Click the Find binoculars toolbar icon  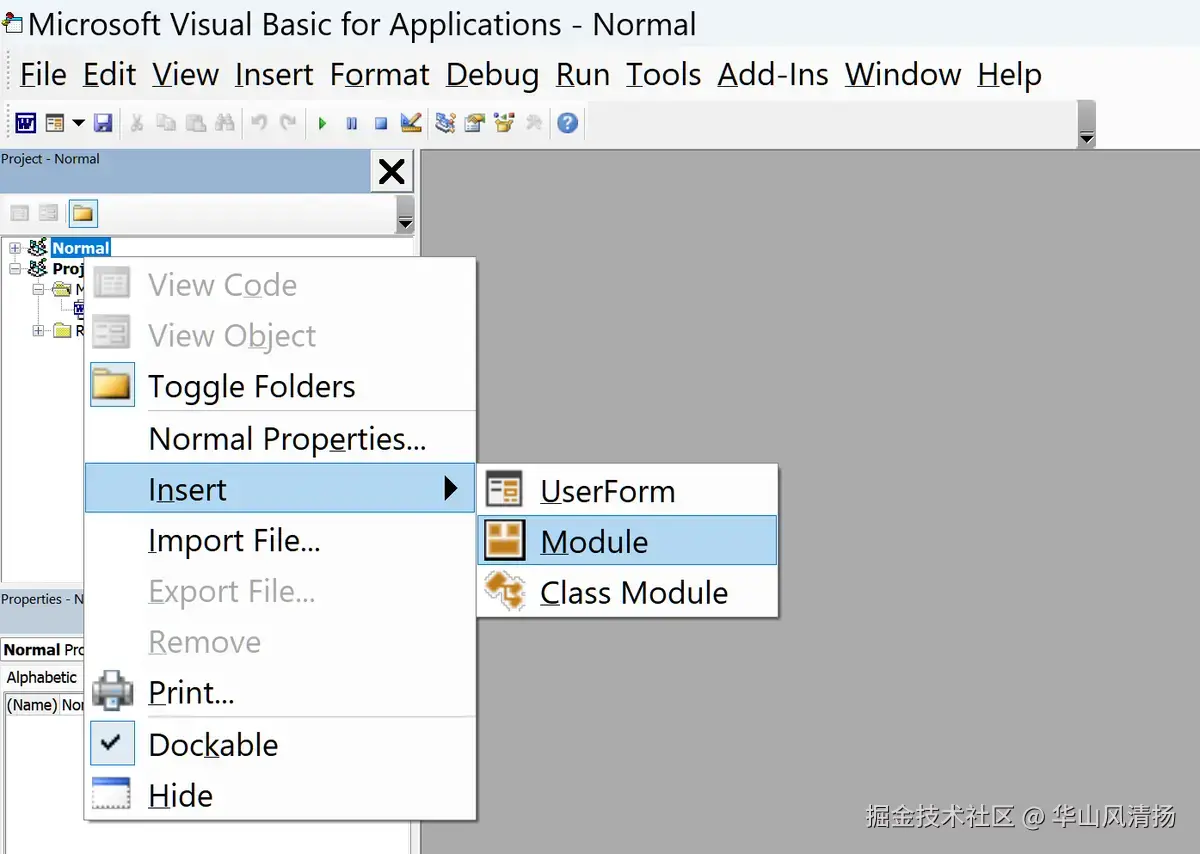pyautogui.click(x=225, y=123)
